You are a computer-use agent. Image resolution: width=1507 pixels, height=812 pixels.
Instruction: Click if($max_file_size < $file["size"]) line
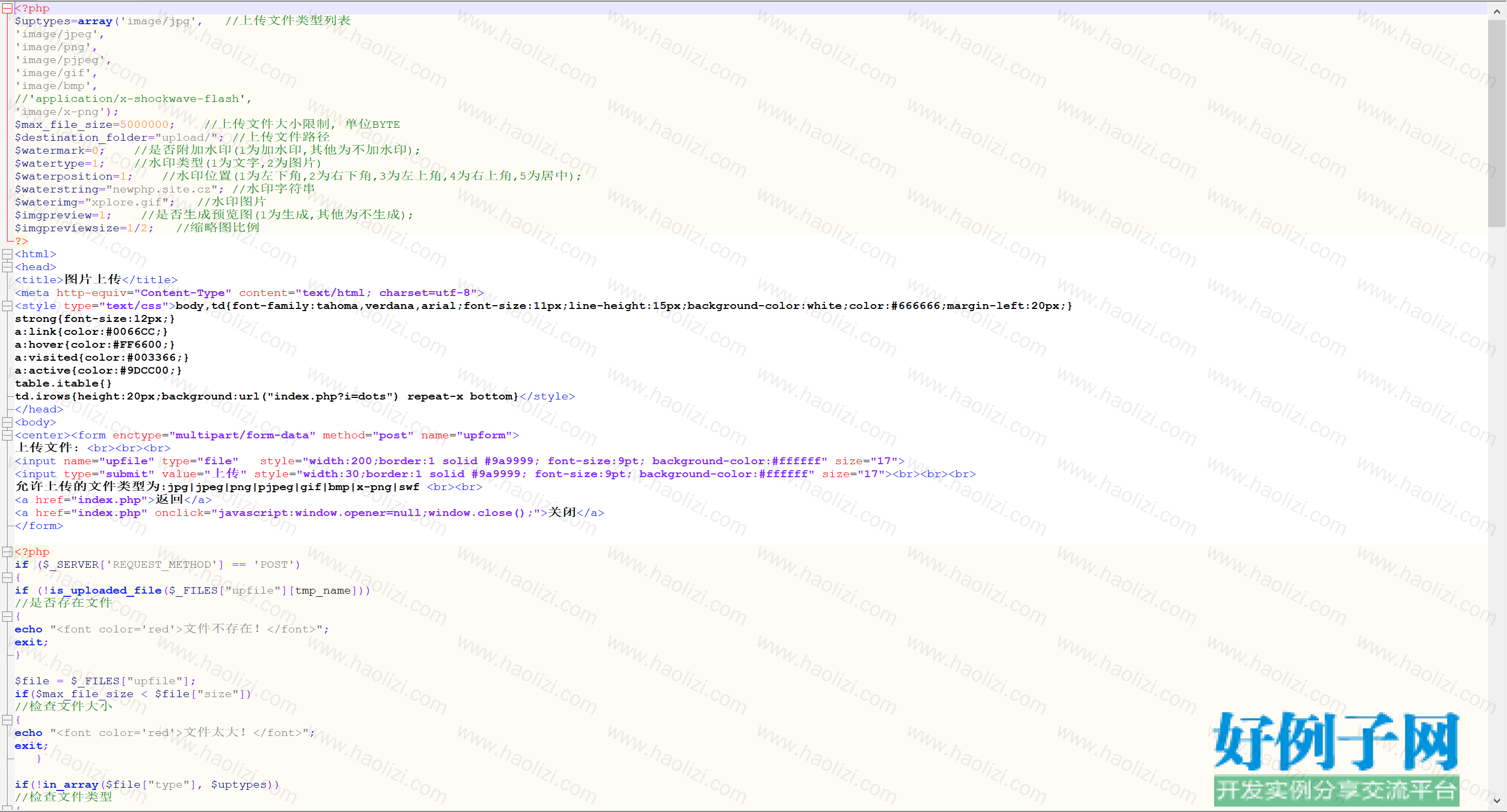click(133, 693)
